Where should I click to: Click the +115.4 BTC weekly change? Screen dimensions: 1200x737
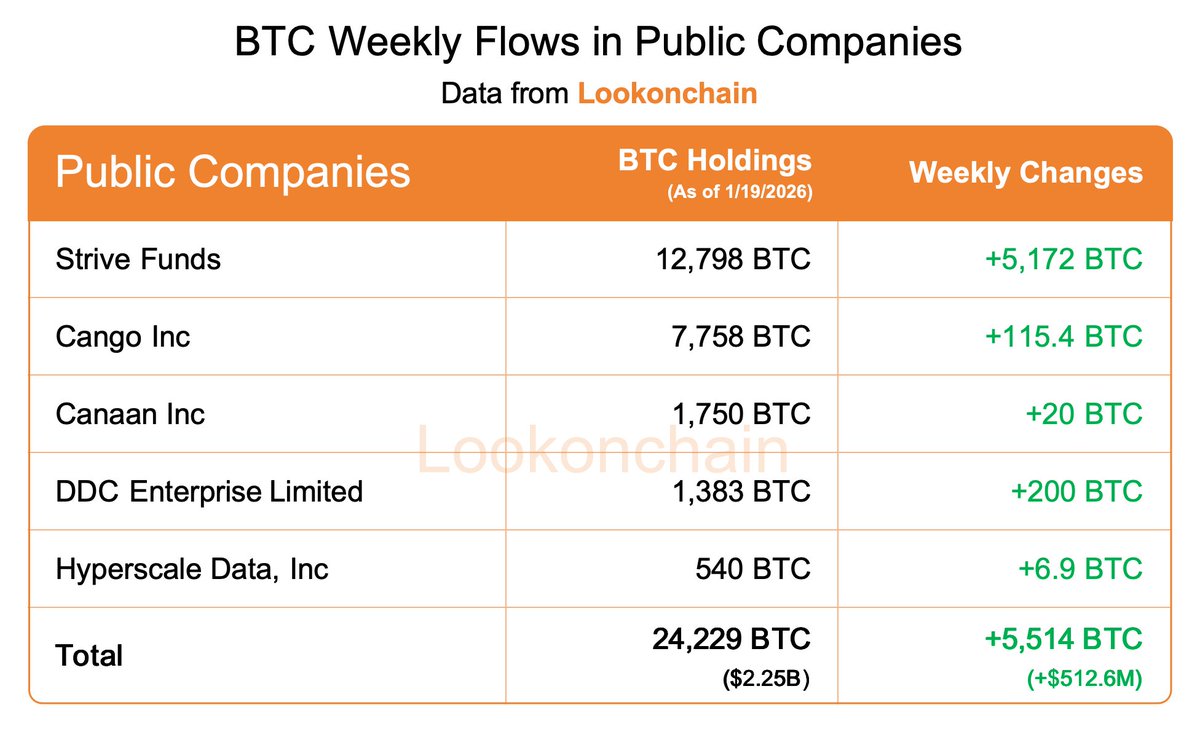[1063, 337]
